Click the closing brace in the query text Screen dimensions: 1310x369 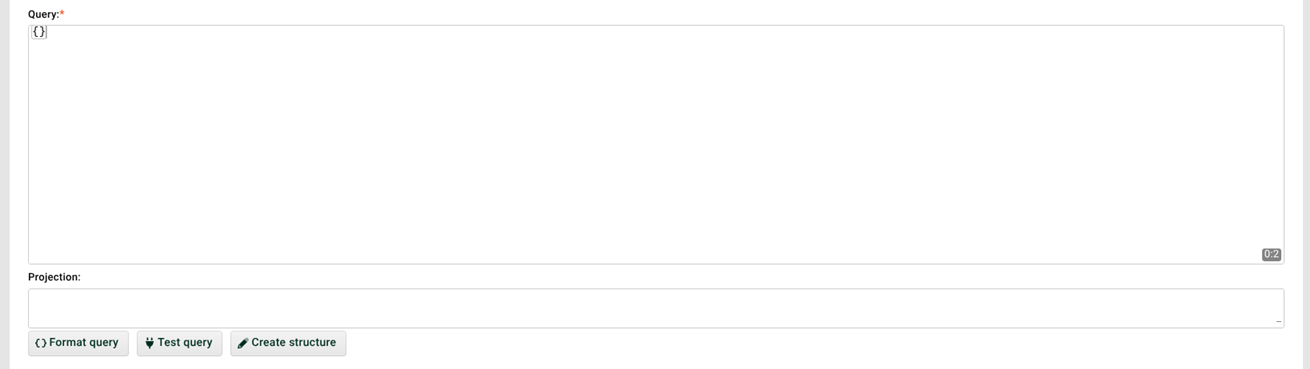42,32
